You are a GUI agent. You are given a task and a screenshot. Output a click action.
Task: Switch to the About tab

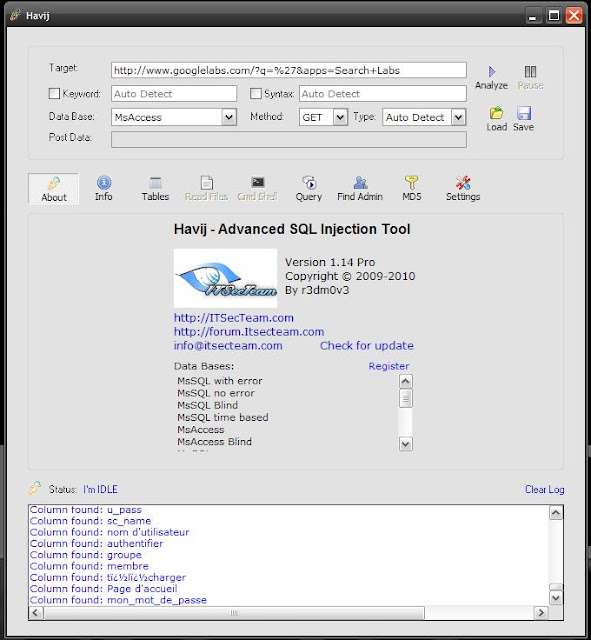click(x=53, y=189)
